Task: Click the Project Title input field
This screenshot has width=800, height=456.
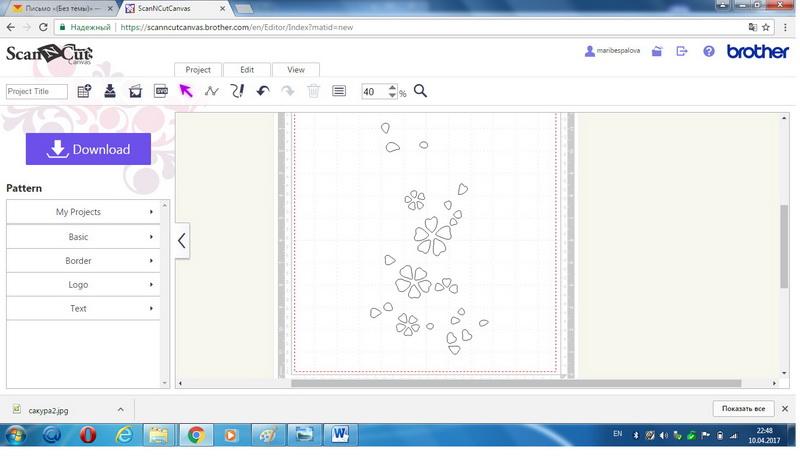Action: click(x=37, y=91)
